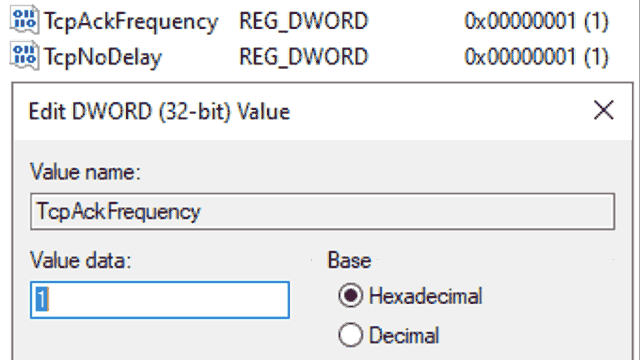This screenshot has height=360, width=640.
Task: Click the Value name field showing TcpAckFrequency
Action: pos(322,211)
